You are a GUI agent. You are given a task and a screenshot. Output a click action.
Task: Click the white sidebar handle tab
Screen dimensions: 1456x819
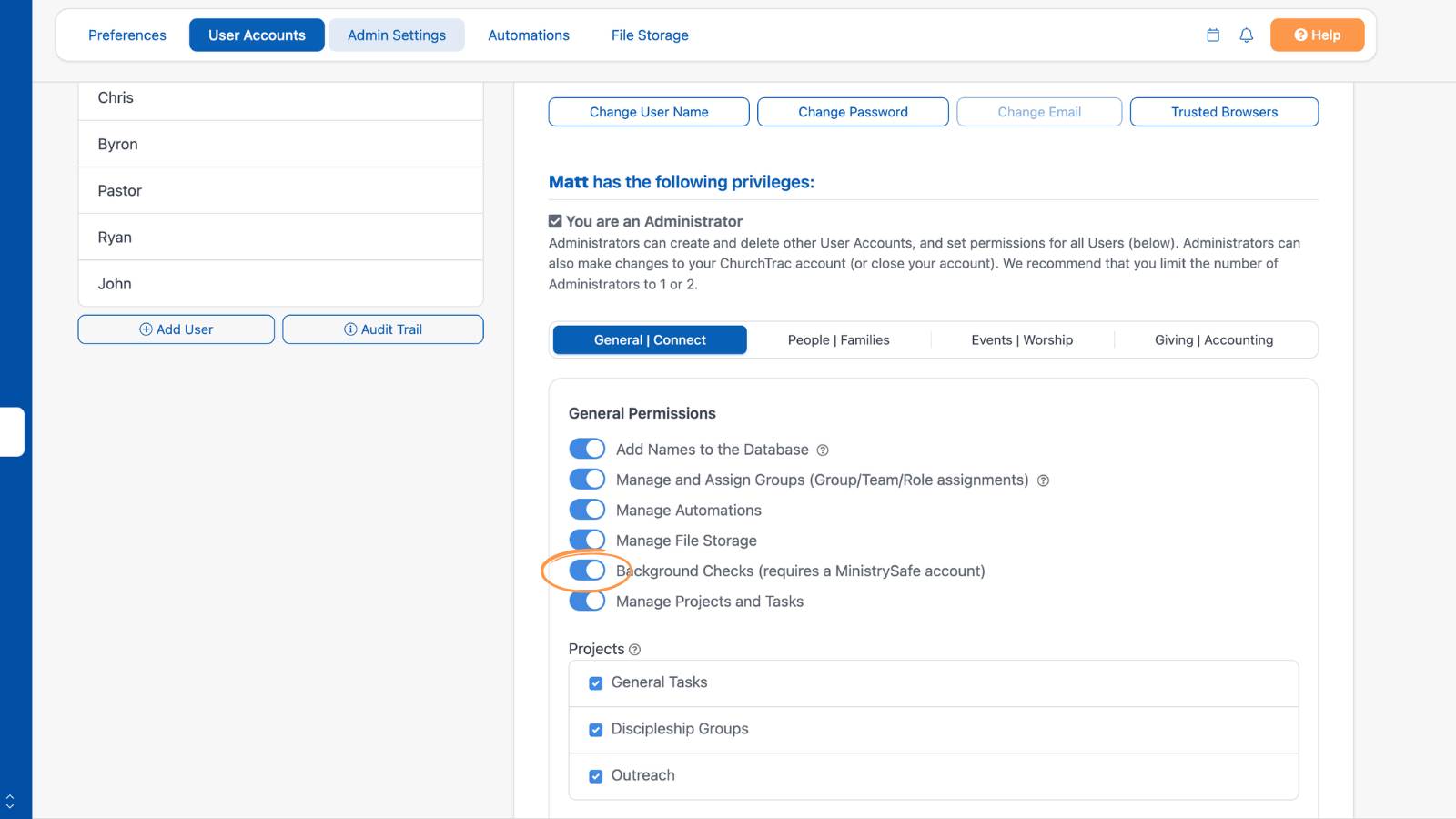(12, 431)
